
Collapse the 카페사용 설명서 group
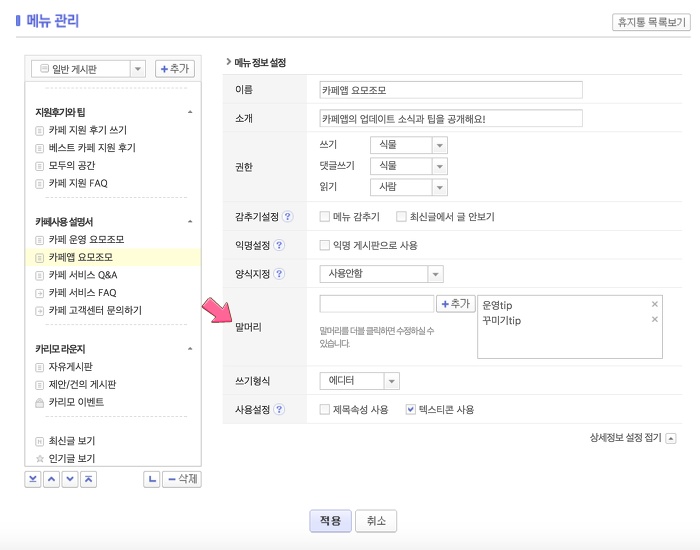(190, 221)
